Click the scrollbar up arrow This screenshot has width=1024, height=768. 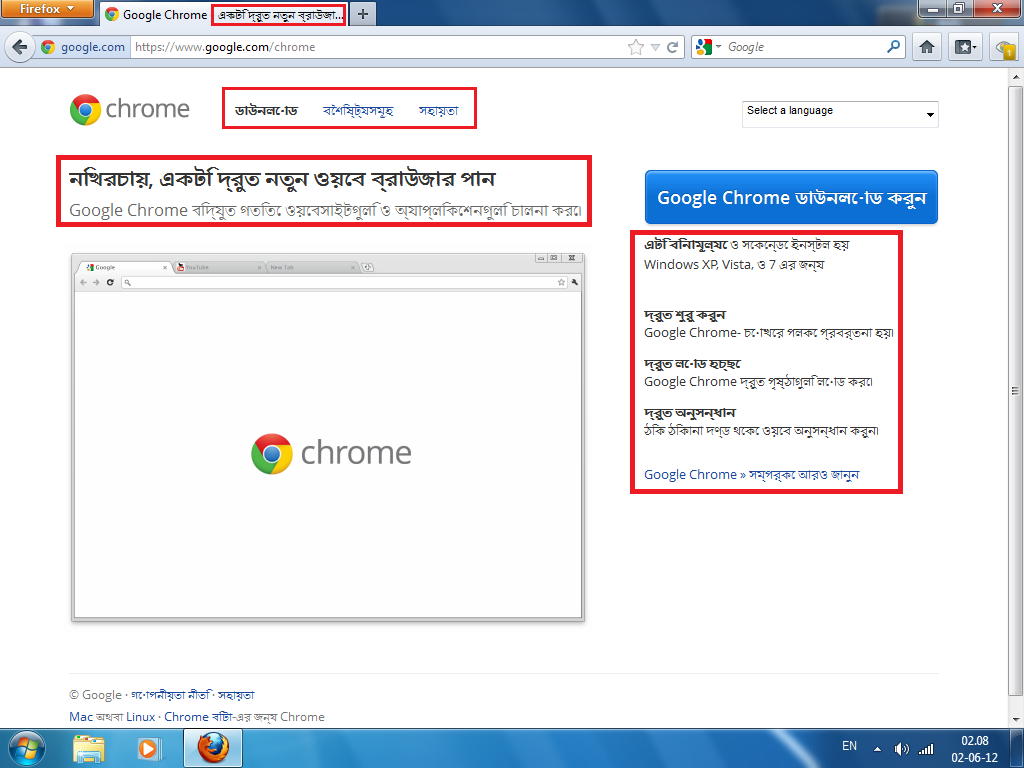click(x=1016, y=76)
